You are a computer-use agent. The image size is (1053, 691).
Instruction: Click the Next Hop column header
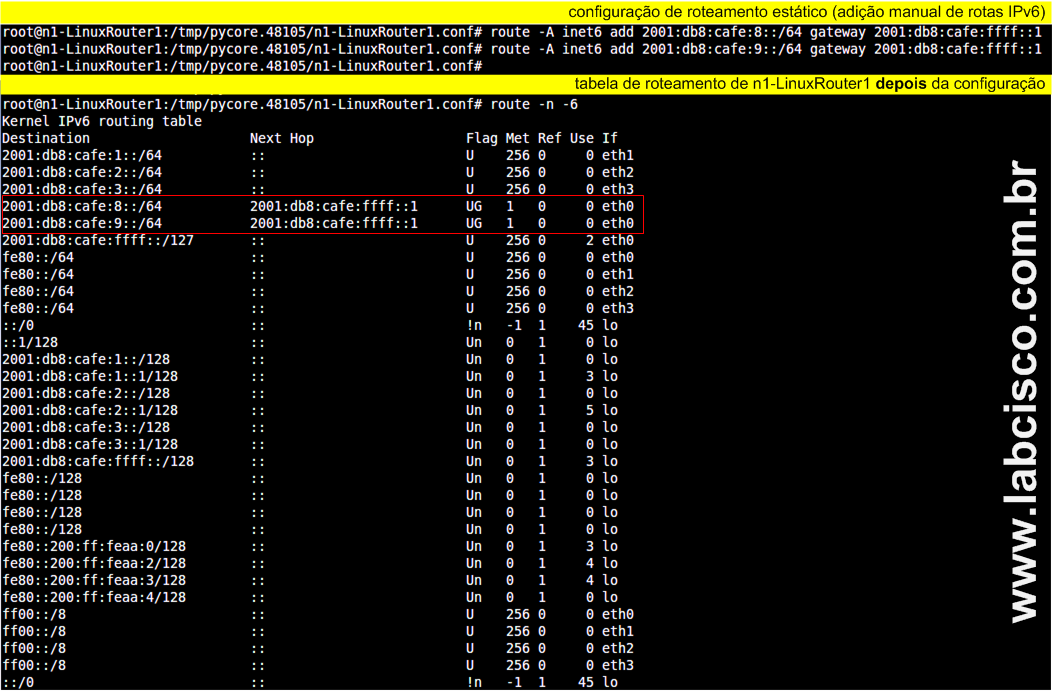(x=283, y=138)
